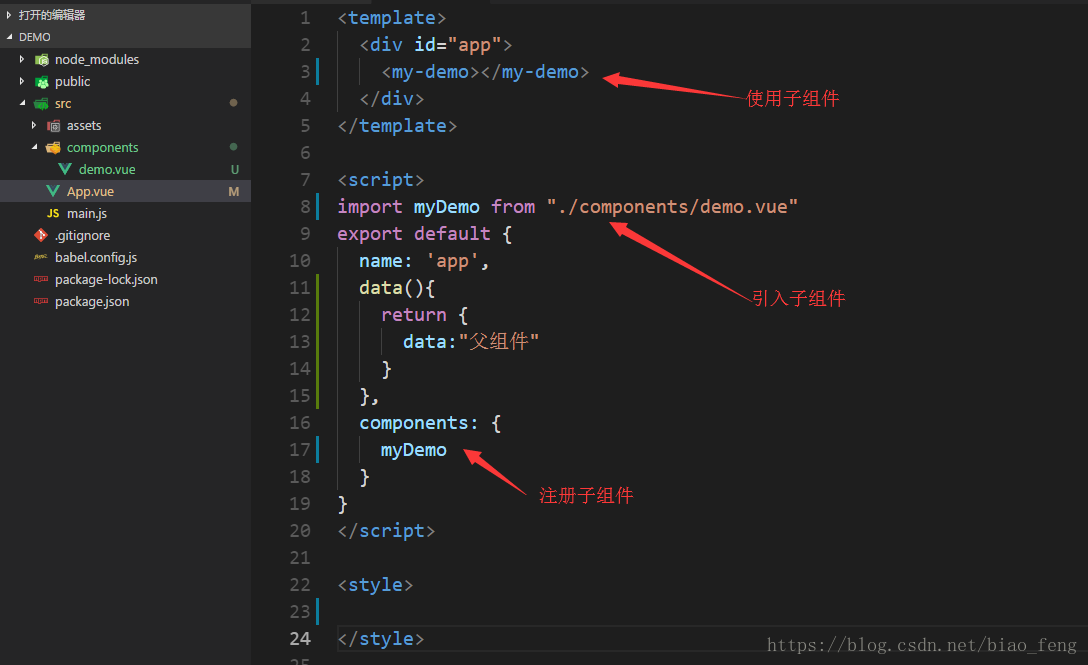1088x665 pixels.
Task: Click the assets folder icon
Action: 53,126
